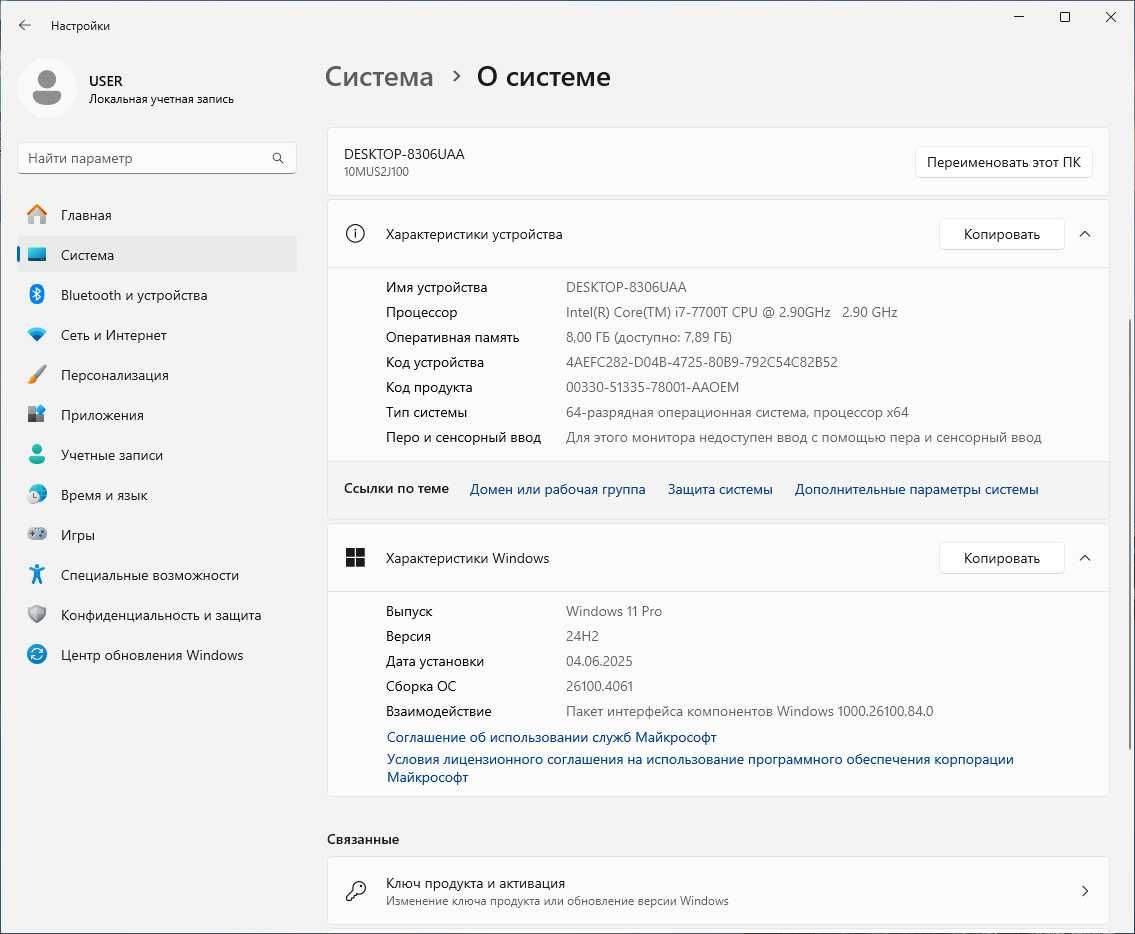
Task: Click Система breadcrumb in the header
Action: point(379,77)
